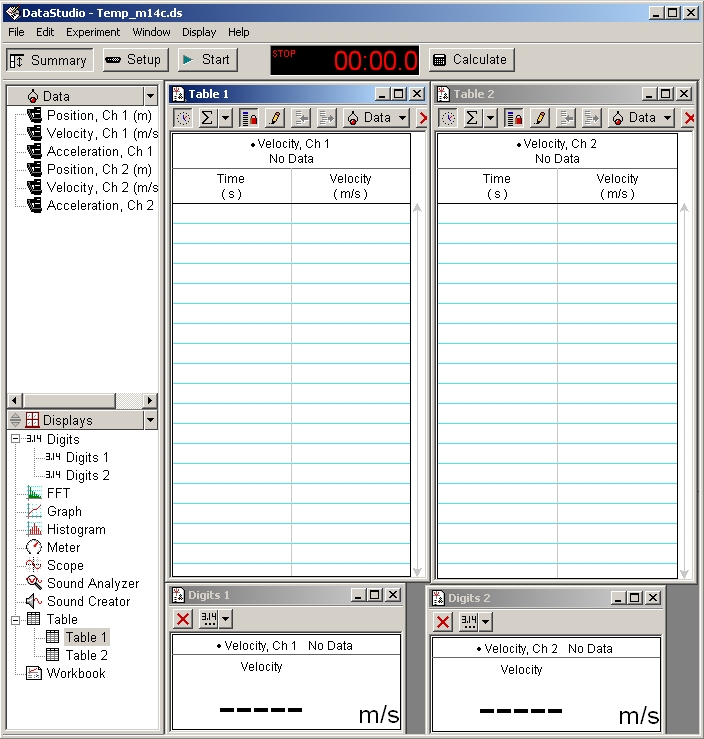Open the Sigma dropdown arrow in Table 1

click(226, 118)
